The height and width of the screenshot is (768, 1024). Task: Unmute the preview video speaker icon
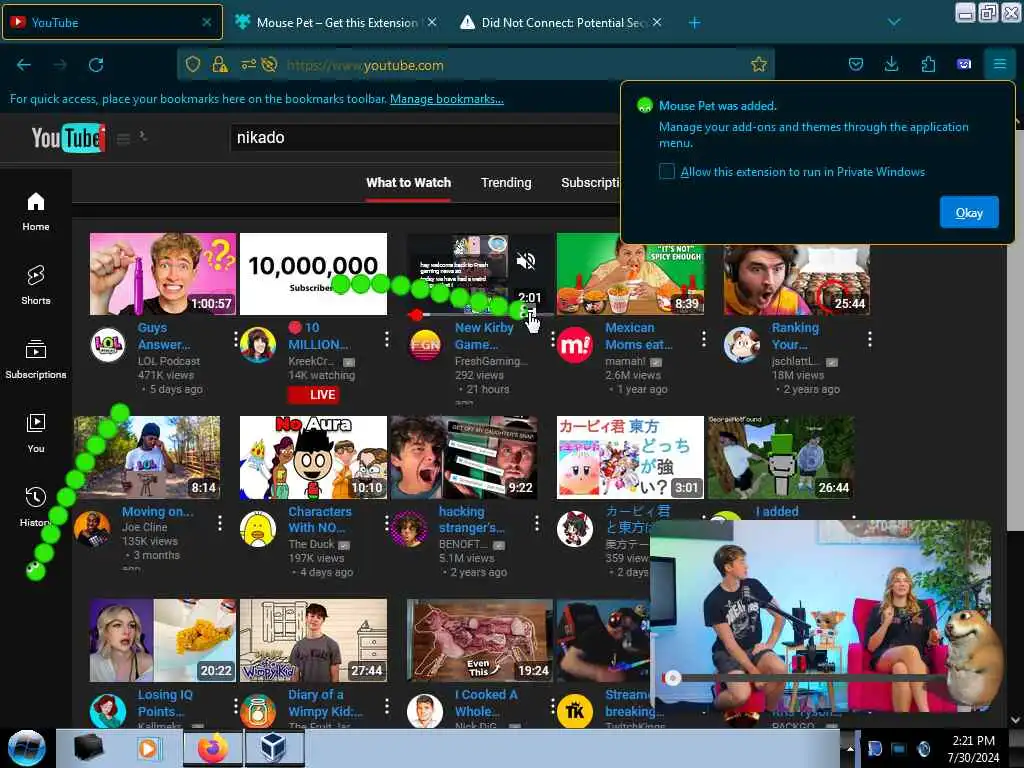pos(526,261)
